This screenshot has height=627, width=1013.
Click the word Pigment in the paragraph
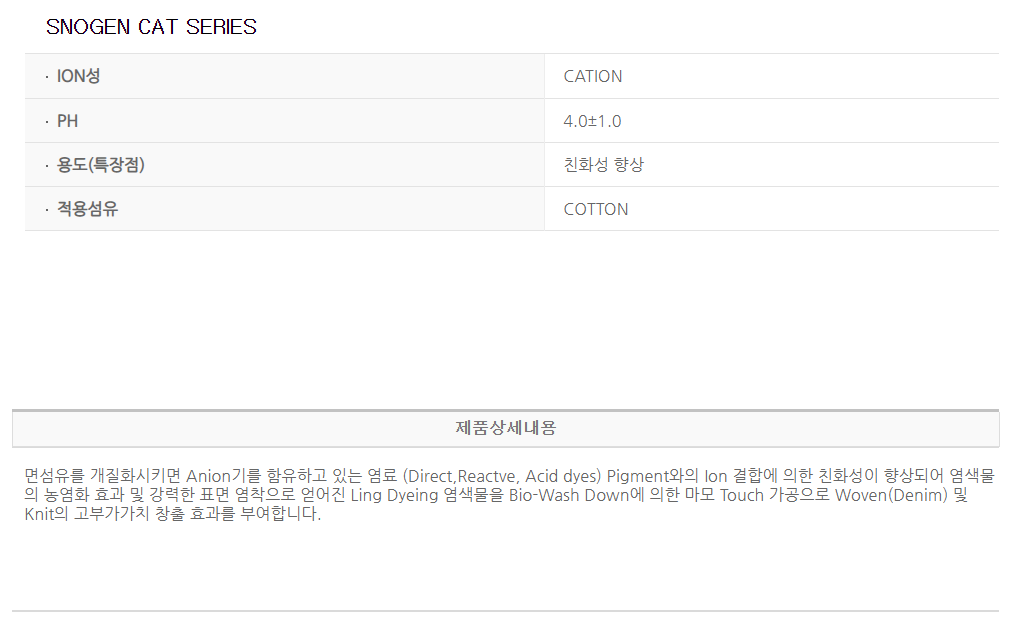[637, 475]
